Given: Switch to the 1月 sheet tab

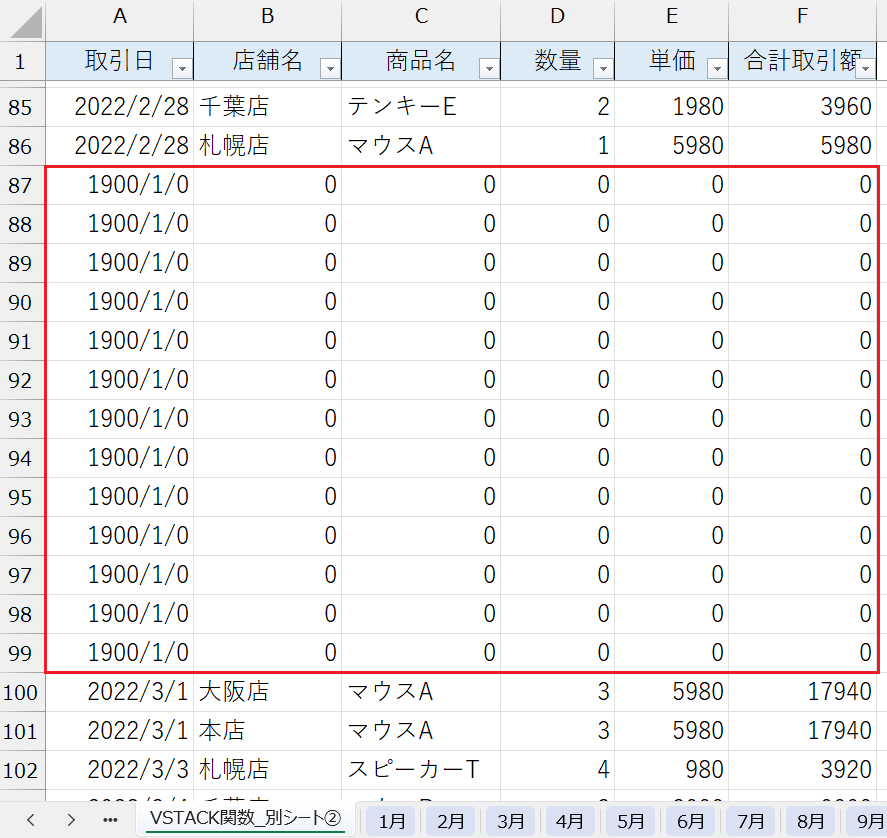Looking at the screenshot, I should 392,821.
